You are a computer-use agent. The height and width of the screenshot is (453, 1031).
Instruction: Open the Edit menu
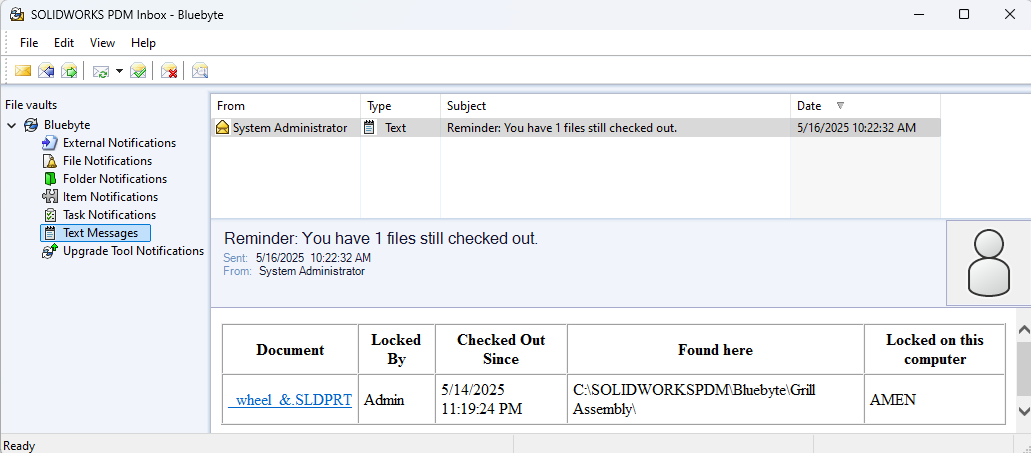64,43
